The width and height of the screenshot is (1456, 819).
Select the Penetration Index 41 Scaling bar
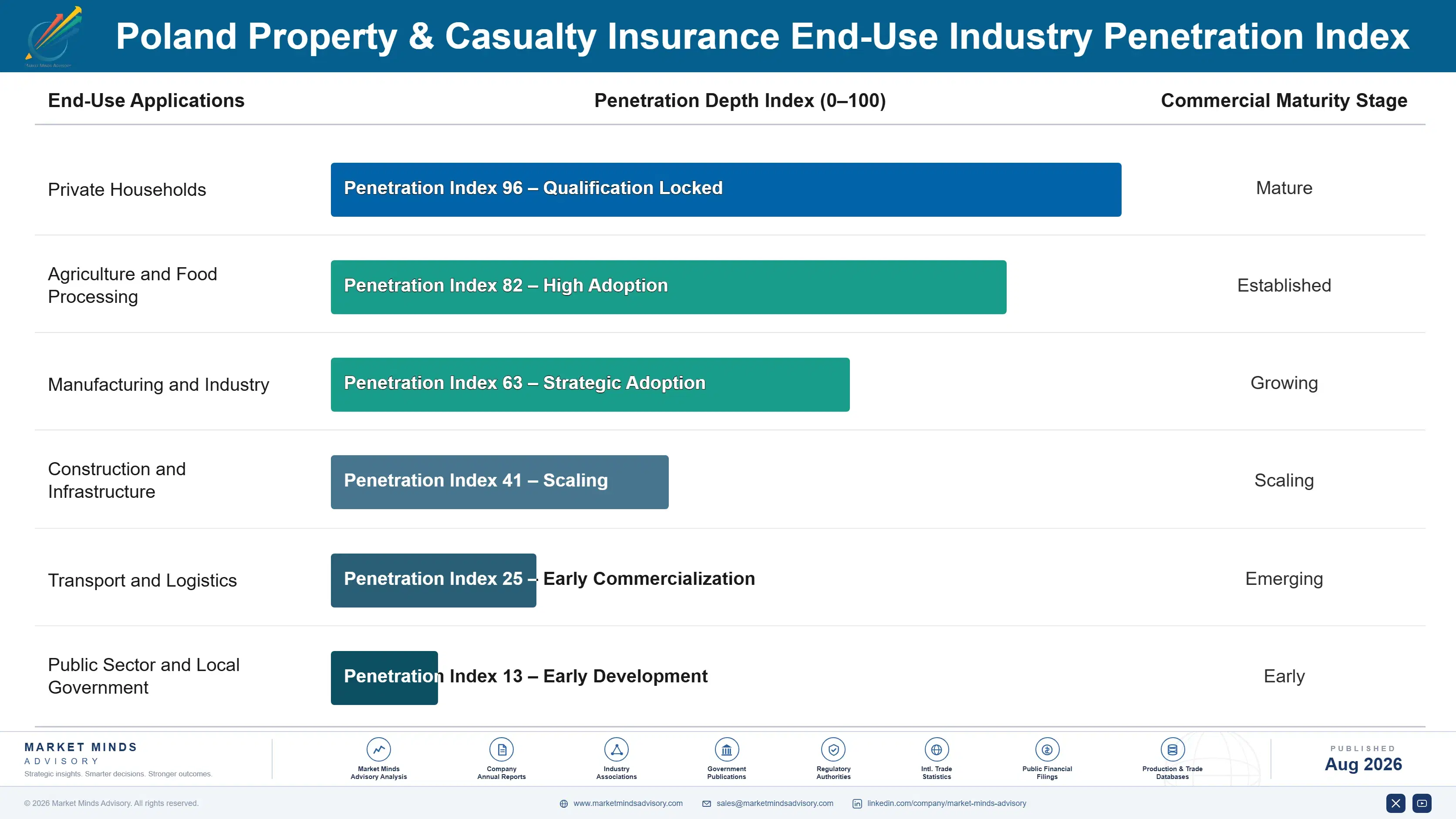click(500, 482)
